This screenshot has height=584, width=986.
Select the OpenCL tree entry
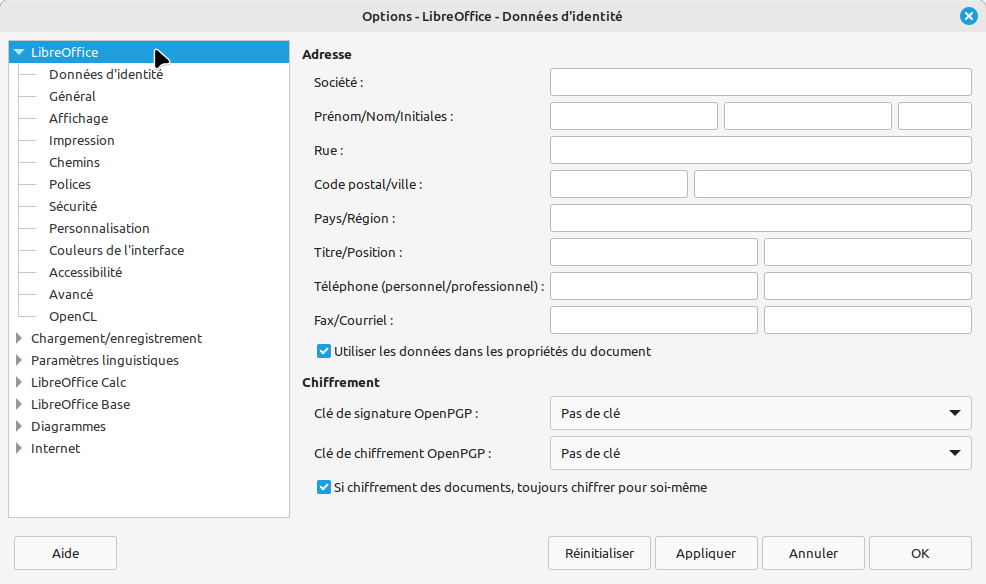(73, 316)
